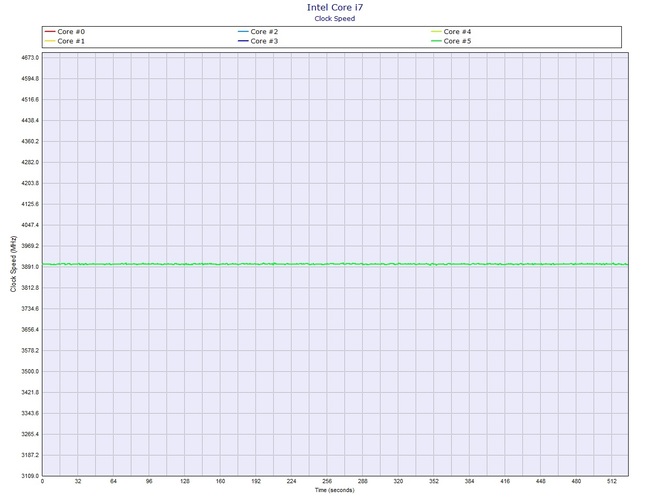
Task: Click the Core #1 legend label
Action: 71,41
